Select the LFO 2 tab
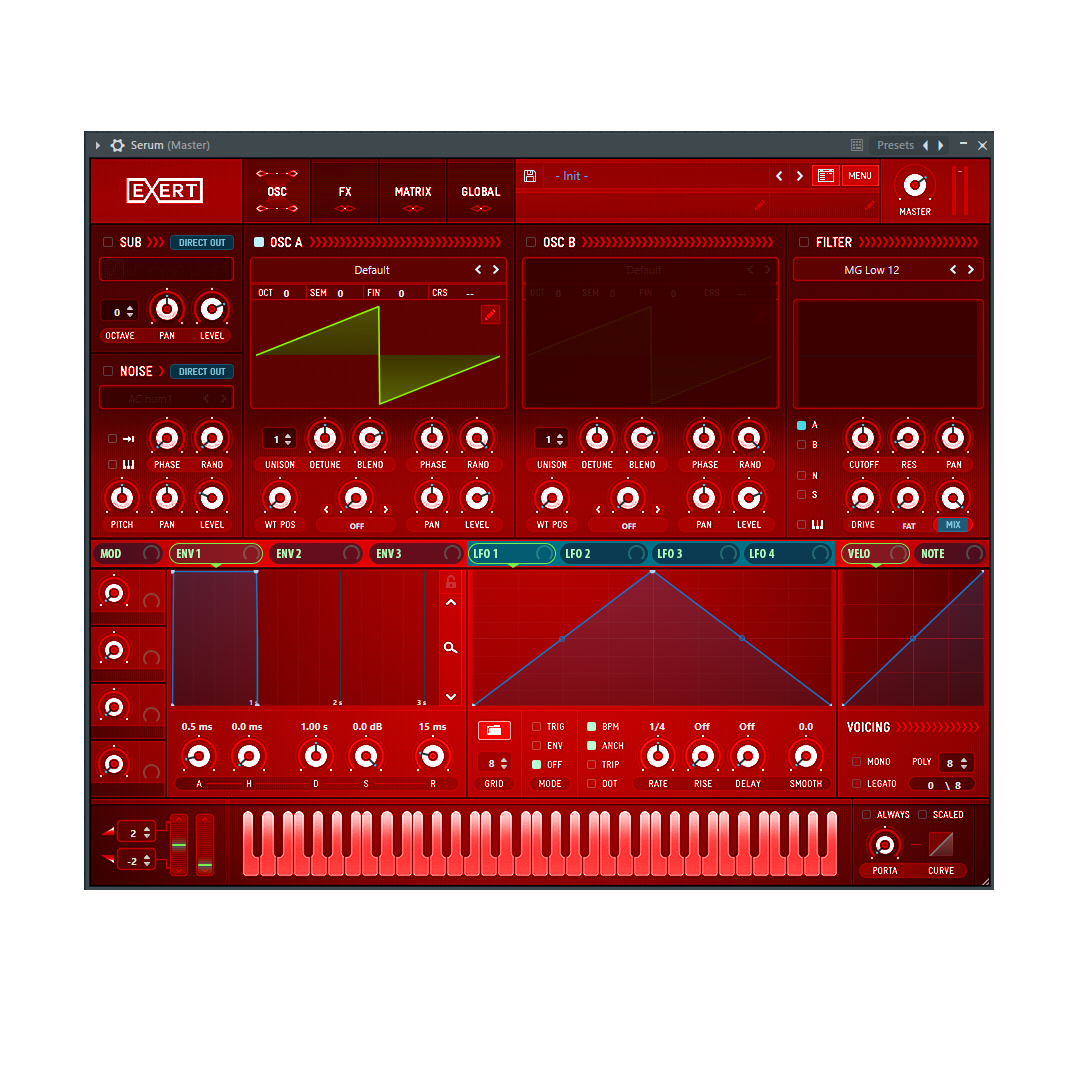 coord(578,554)
